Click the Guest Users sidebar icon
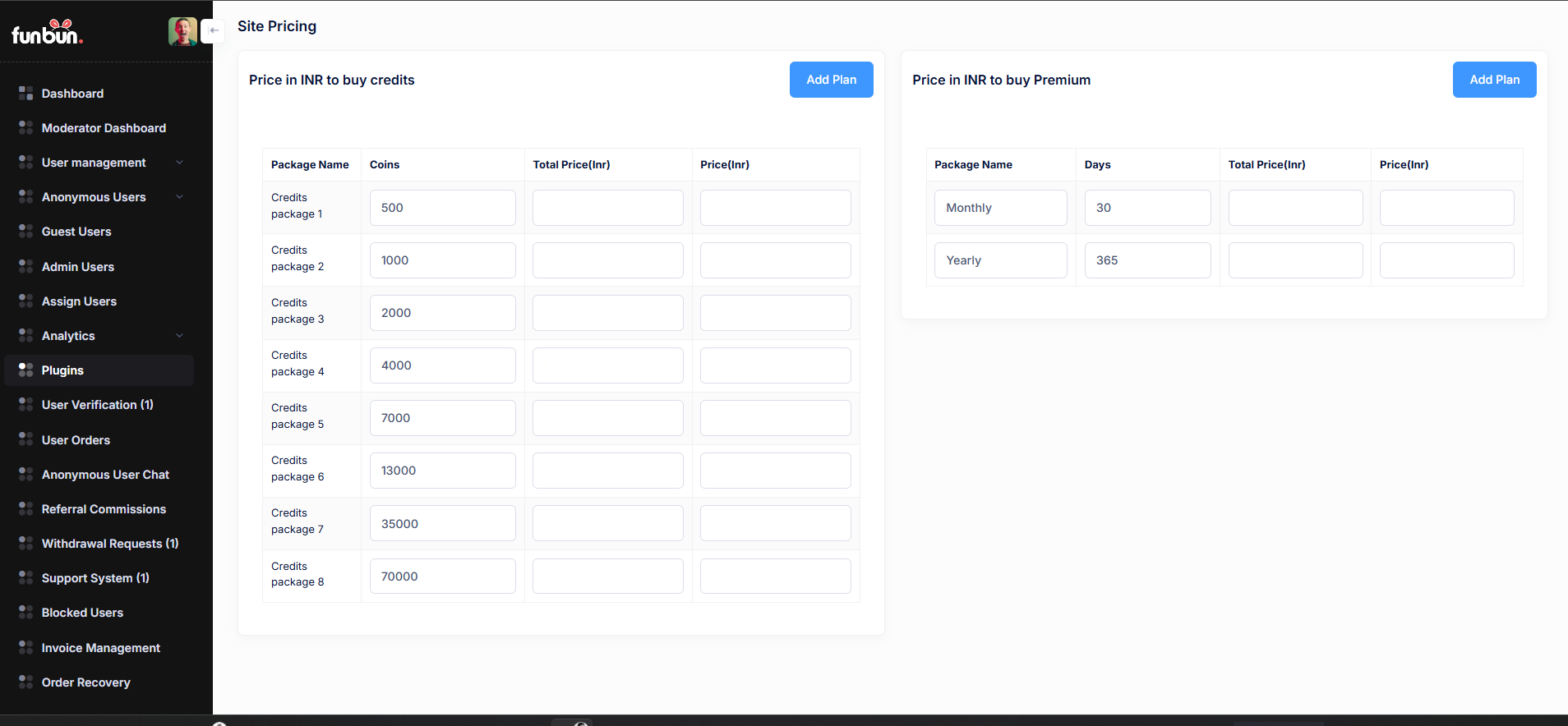 point(25,232)
